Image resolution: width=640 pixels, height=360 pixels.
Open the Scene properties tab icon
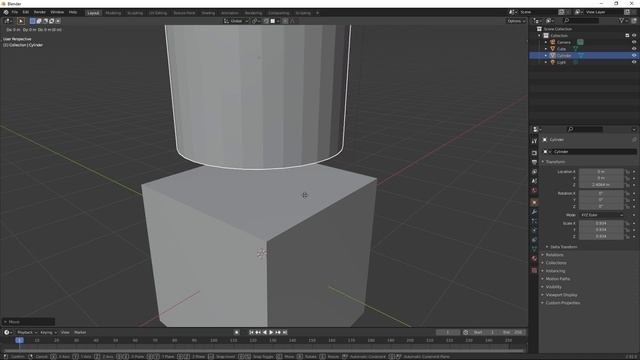(x=534, y=181)
